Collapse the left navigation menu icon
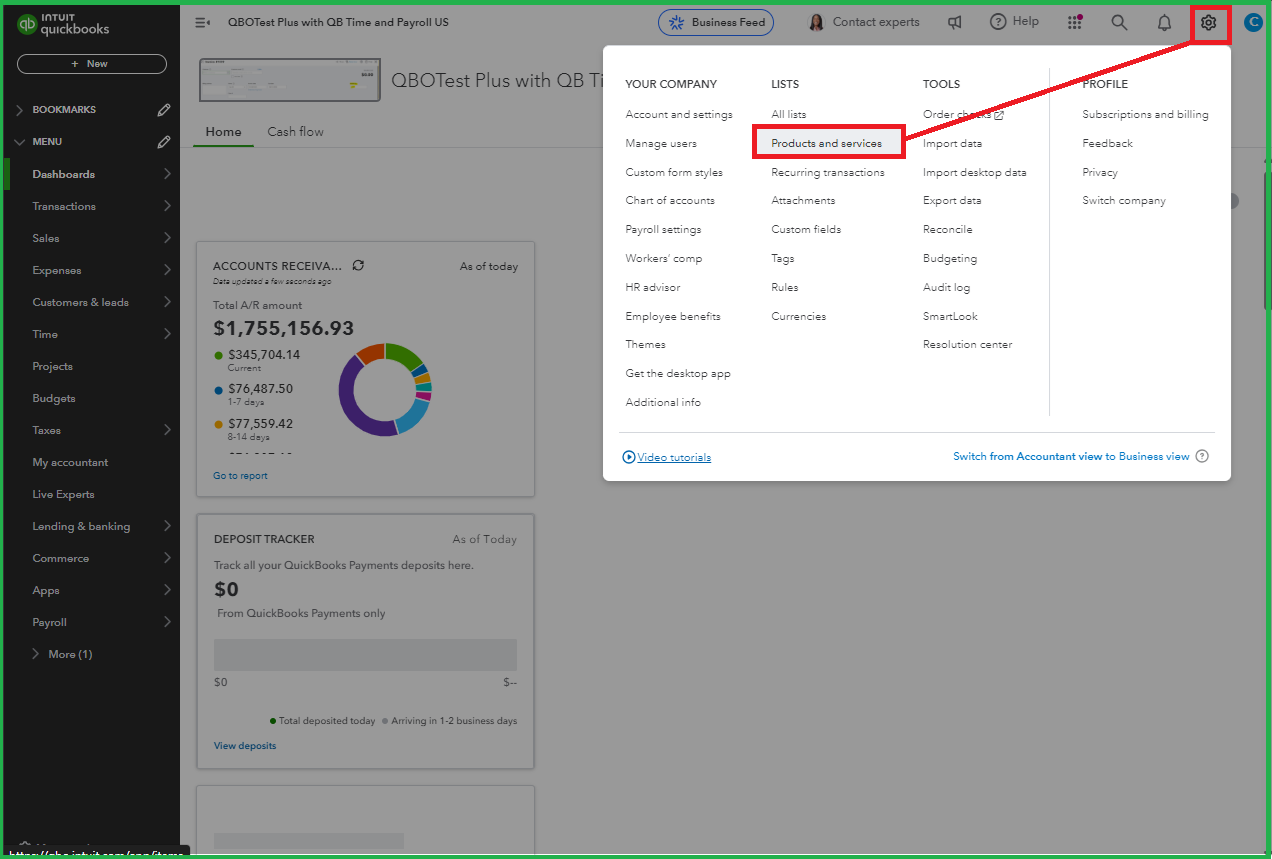 pos(202,22)
